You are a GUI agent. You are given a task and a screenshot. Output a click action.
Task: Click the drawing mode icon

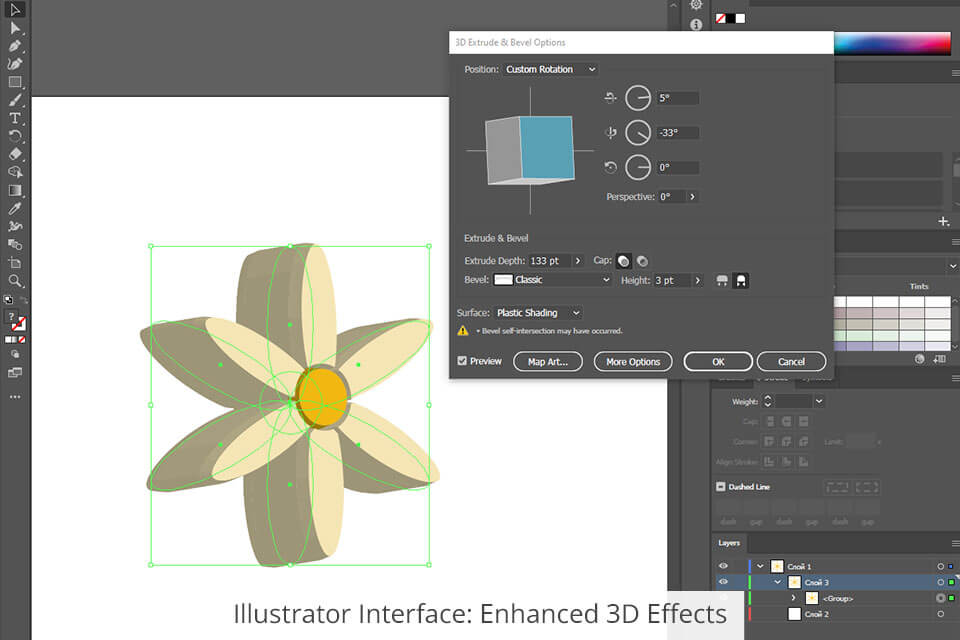coord(15,354)
